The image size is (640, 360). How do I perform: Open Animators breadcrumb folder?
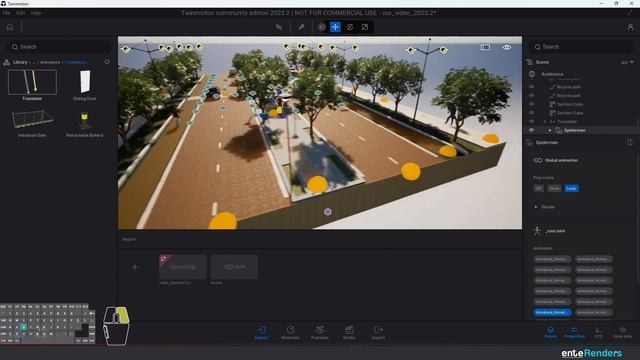pyautogui.click(x=50, y=62)
